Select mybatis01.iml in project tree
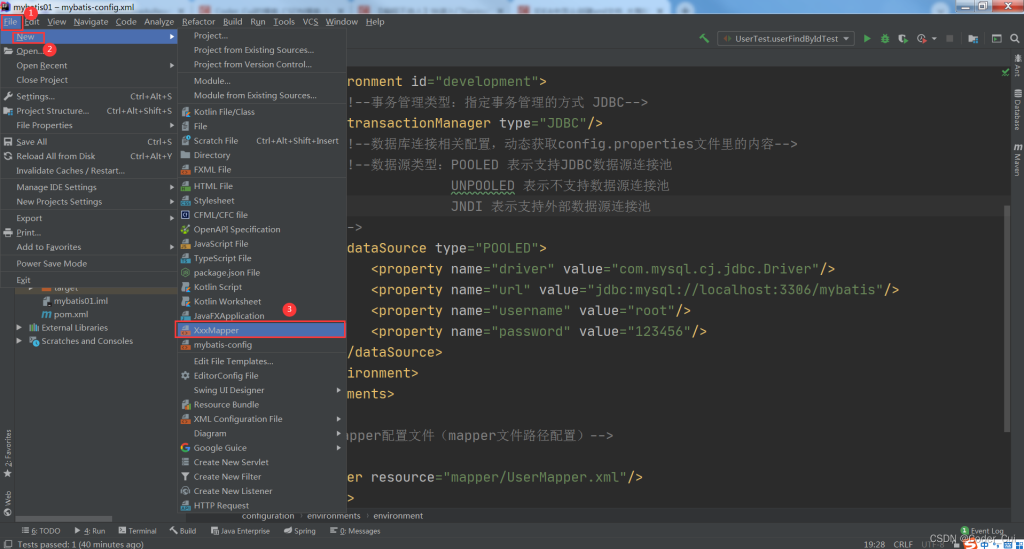The width and height of the screenshot is (1024, 549). tap(80, 301)
